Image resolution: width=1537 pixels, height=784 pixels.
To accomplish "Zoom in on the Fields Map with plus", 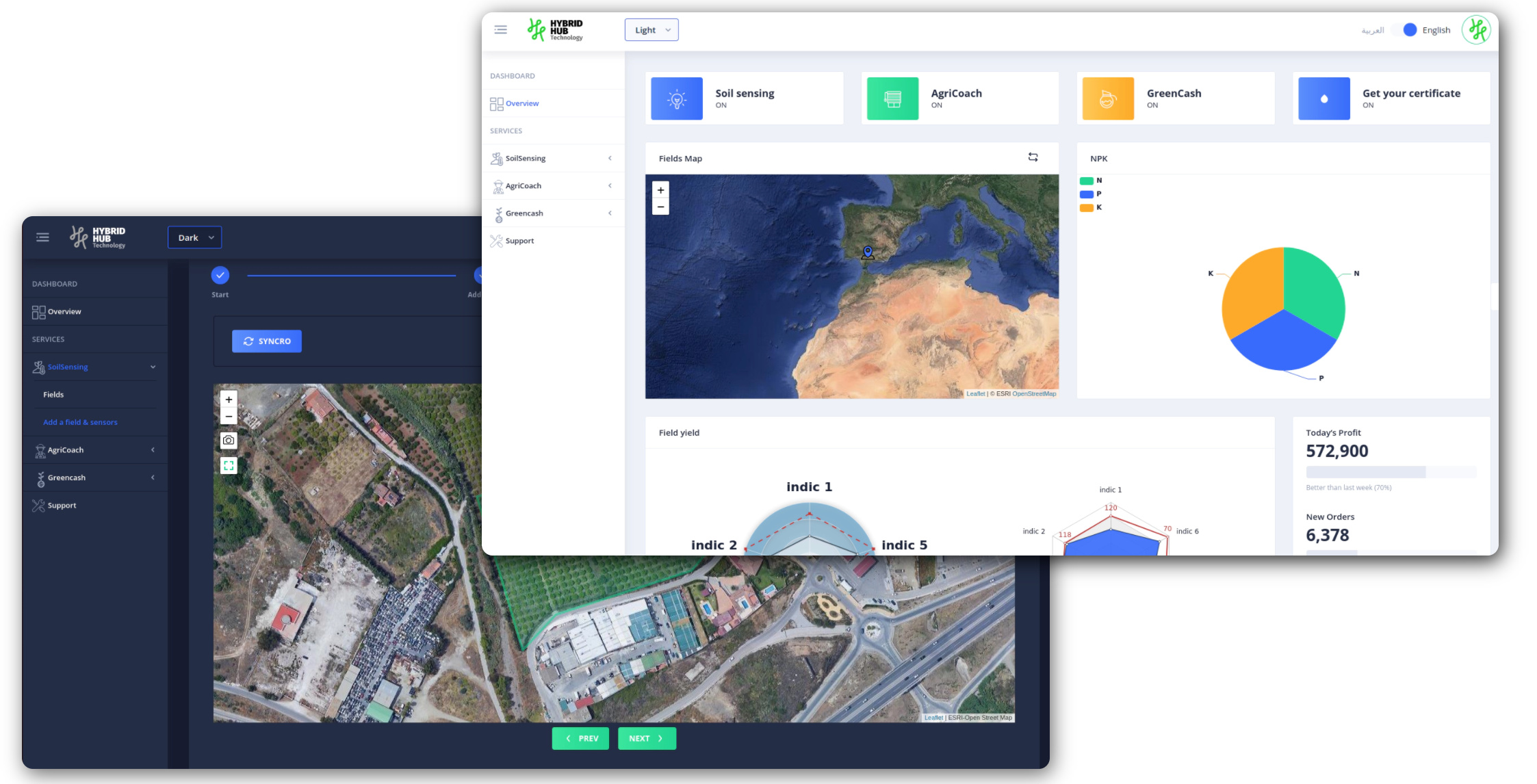I will pyautogui.click(x=660, y=190).
